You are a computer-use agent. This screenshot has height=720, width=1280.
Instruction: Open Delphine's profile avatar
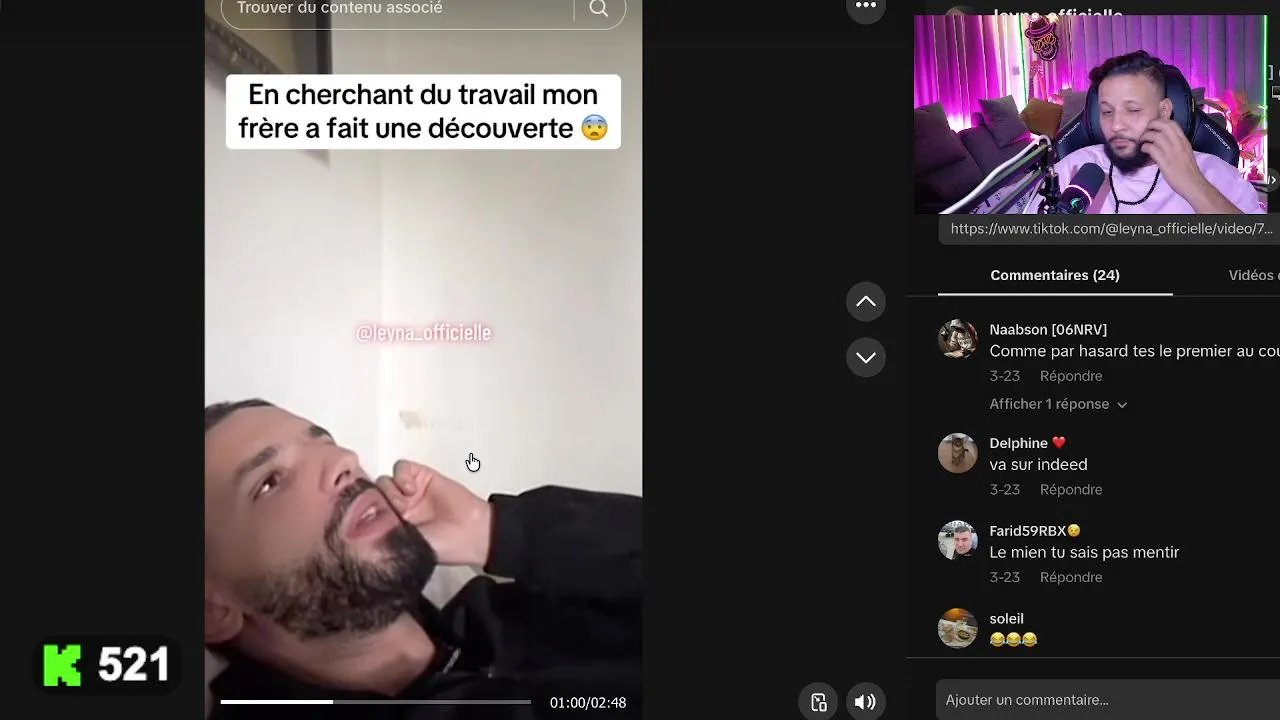pos(957,453)
